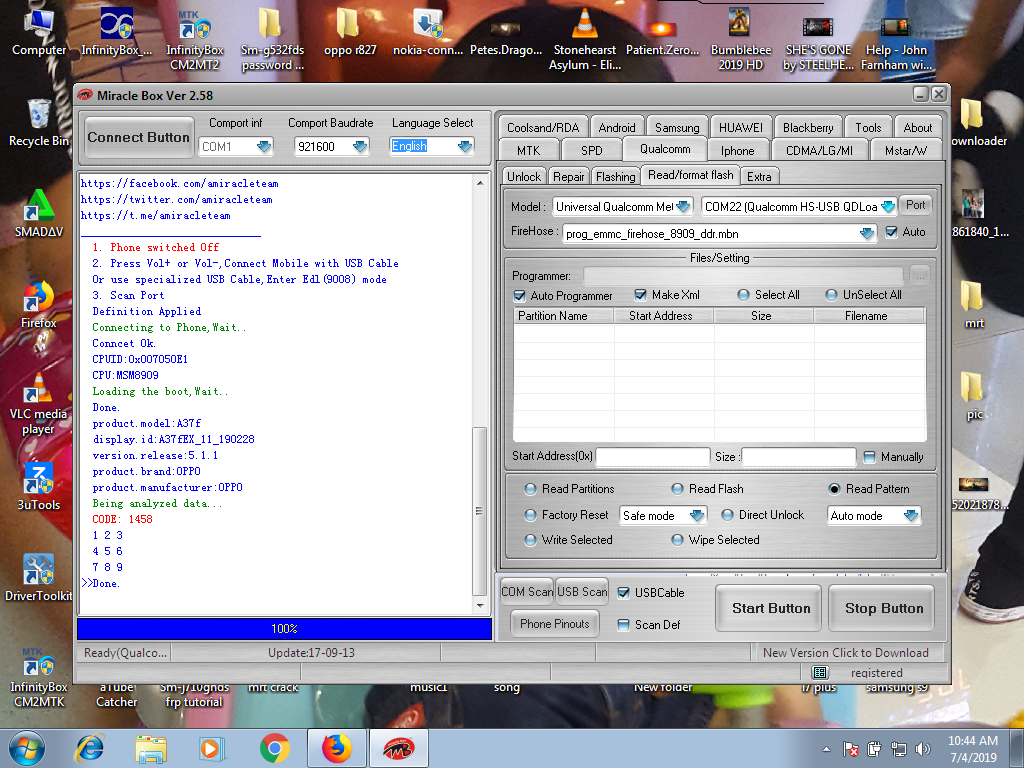Viewport: 1024px width, 768px height.
Task: Click the volume icon in system tray
Action: [923, 749]
